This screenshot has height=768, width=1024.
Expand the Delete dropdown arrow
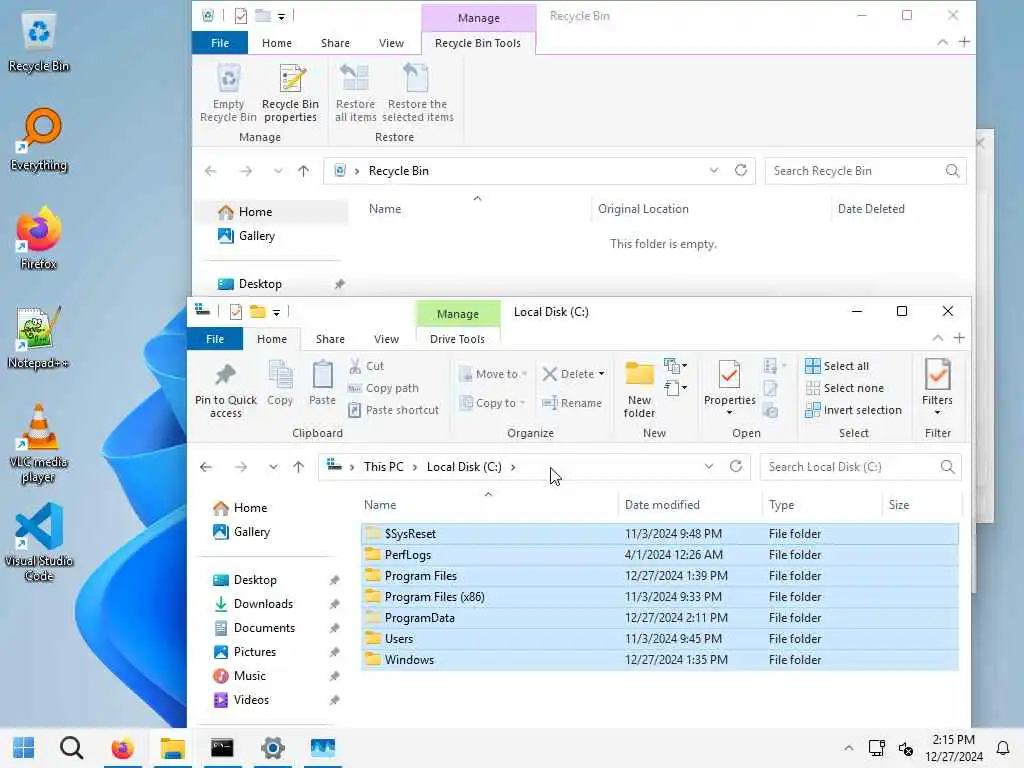(x=601, y=374)
